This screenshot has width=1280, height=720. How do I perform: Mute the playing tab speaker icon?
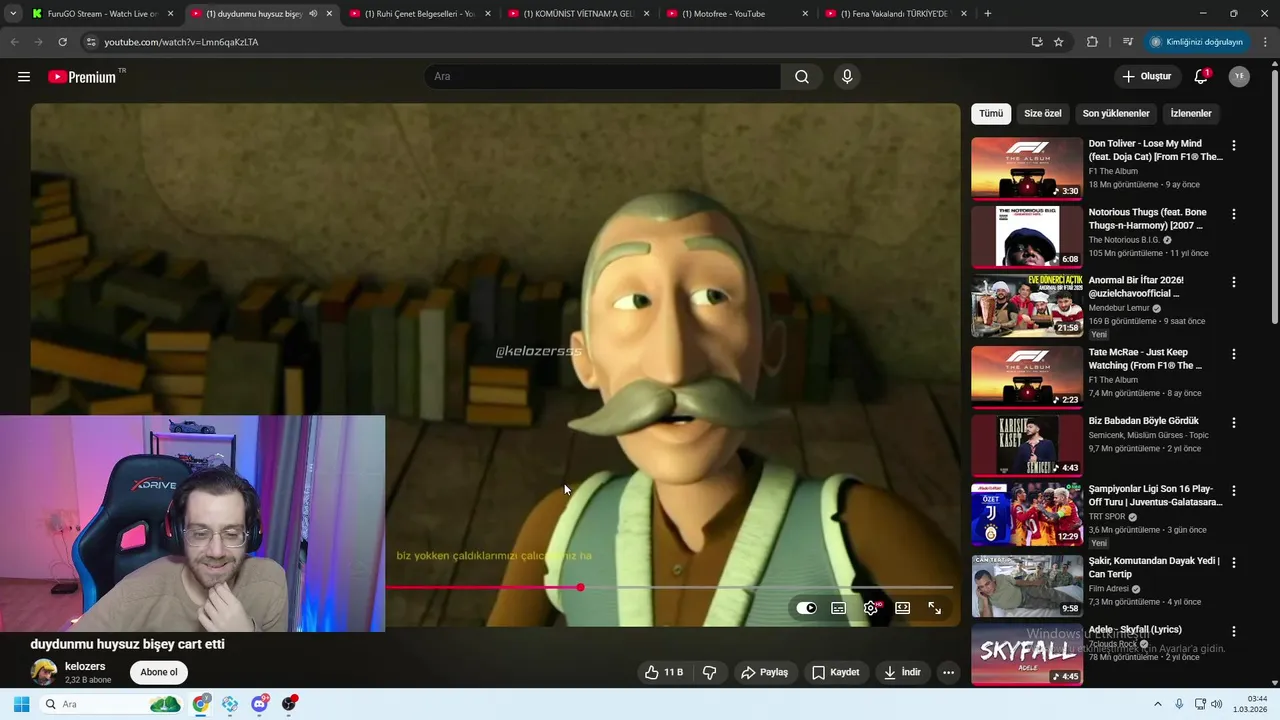pyautogui.click(x=313, y=14)
